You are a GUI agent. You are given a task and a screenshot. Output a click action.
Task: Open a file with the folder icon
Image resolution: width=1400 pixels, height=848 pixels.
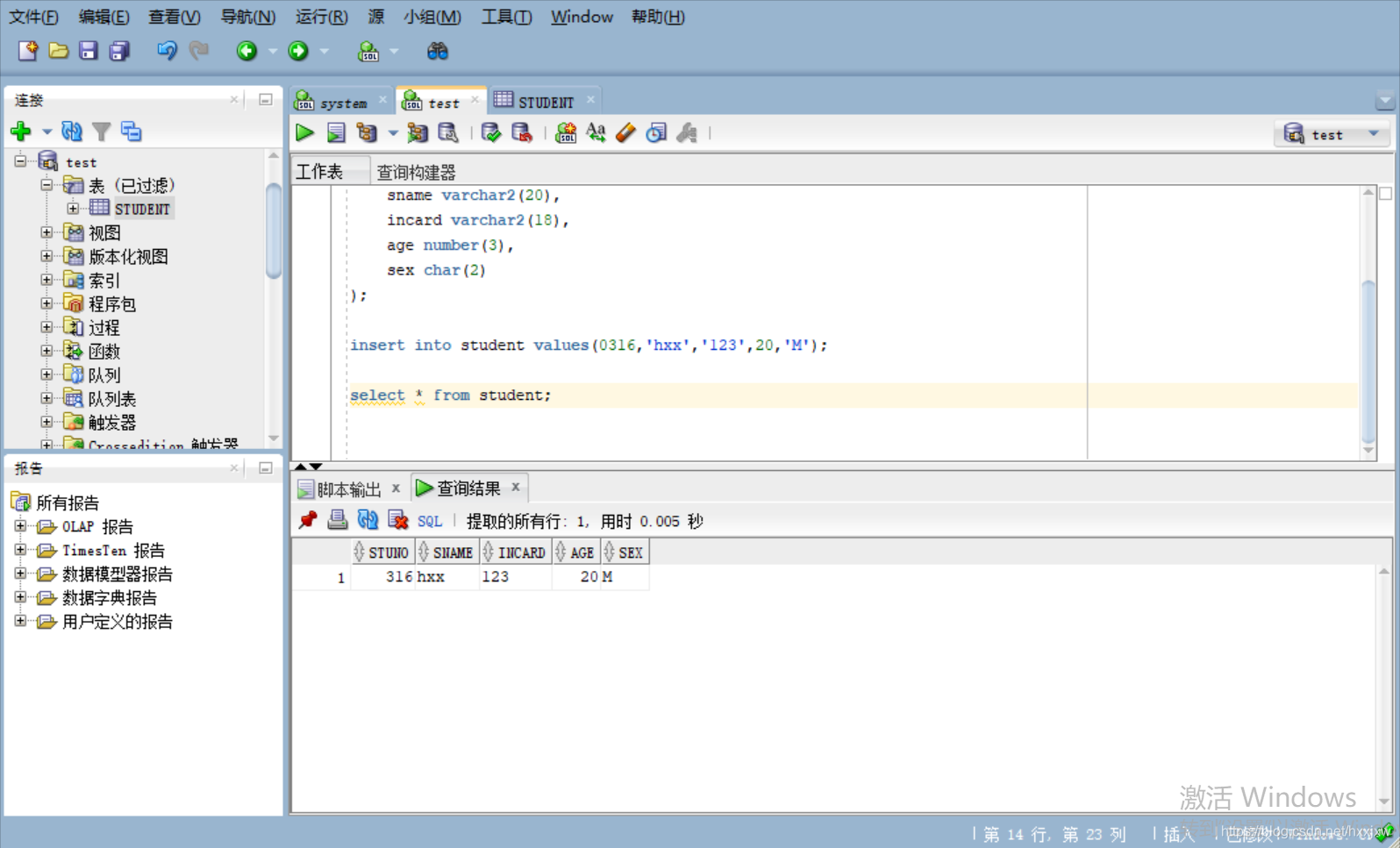59,51
